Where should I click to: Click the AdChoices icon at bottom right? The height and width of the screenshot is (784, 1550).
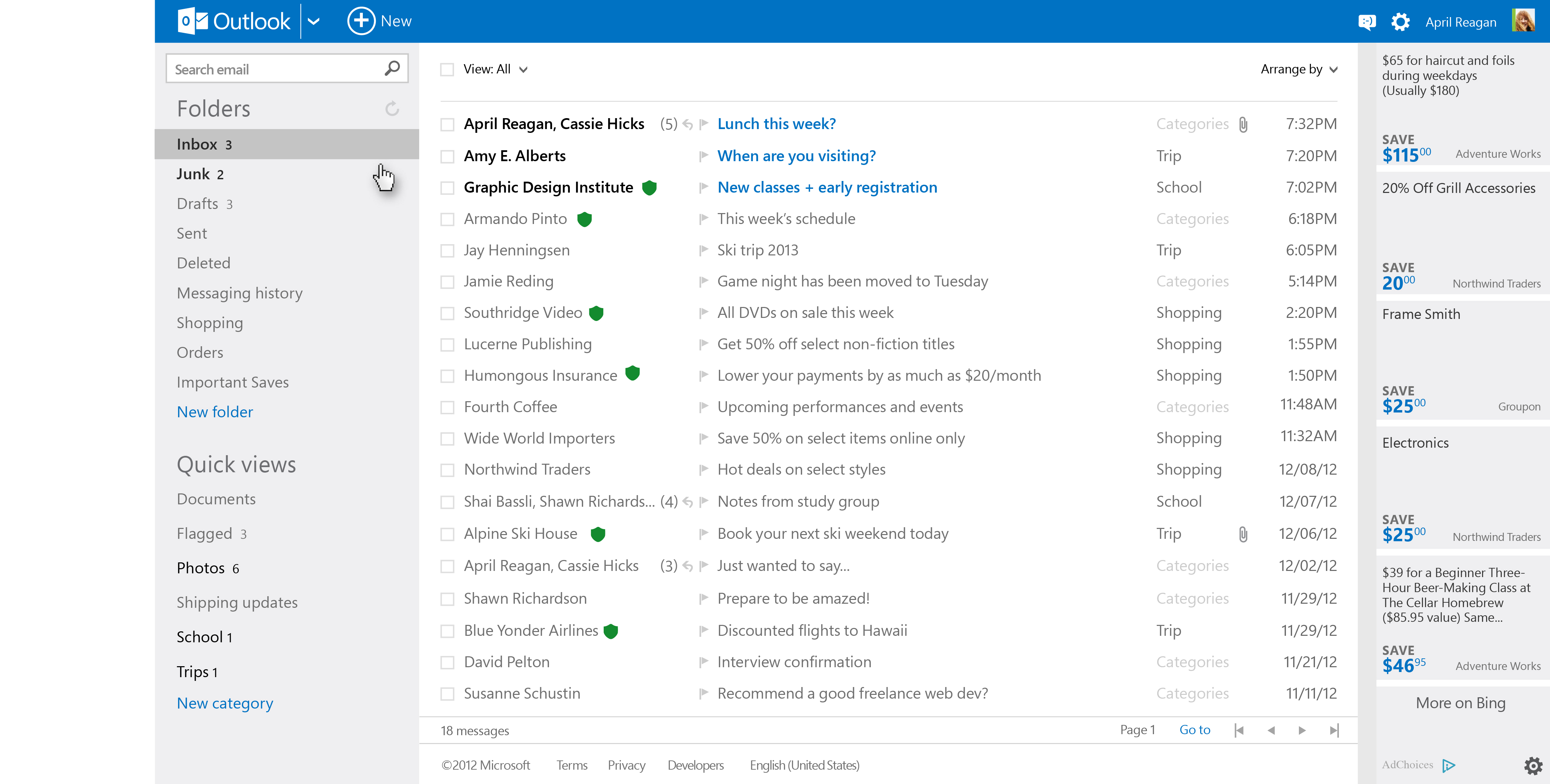(1449, 765)
